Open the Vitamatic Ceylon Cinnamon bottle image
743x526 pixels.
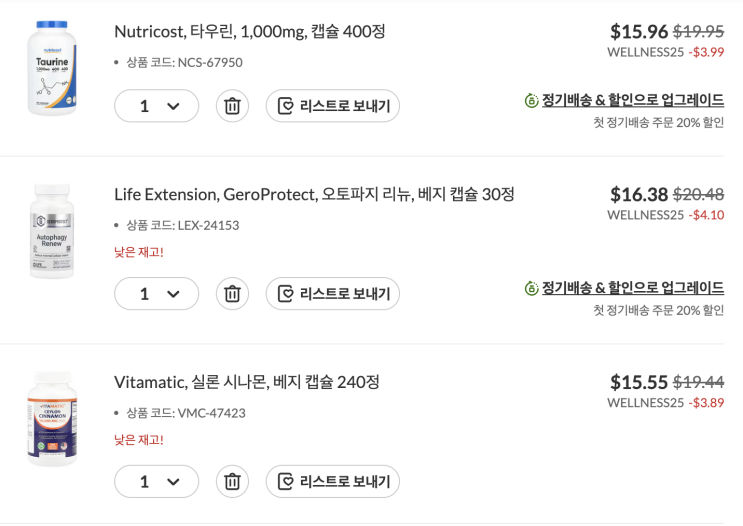(52, 419)
